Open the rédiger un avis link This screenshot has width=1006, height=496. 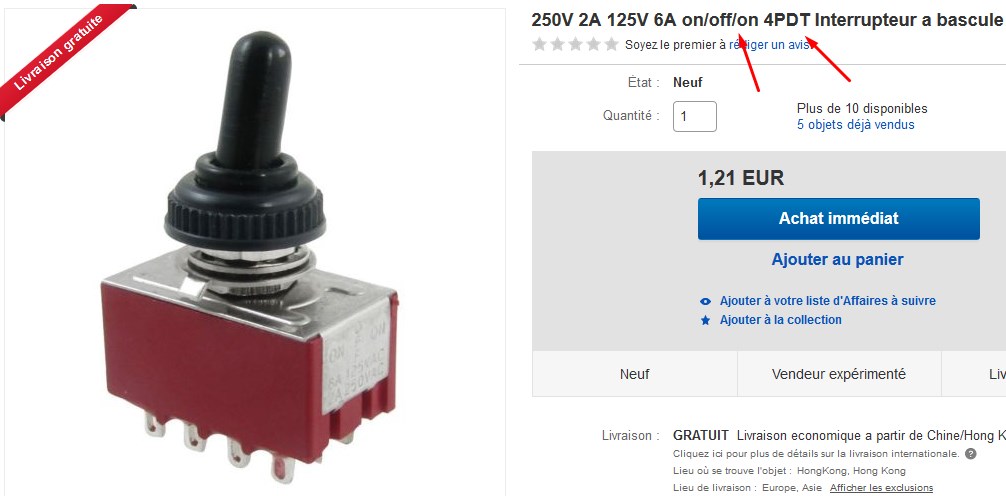point(772,45)
